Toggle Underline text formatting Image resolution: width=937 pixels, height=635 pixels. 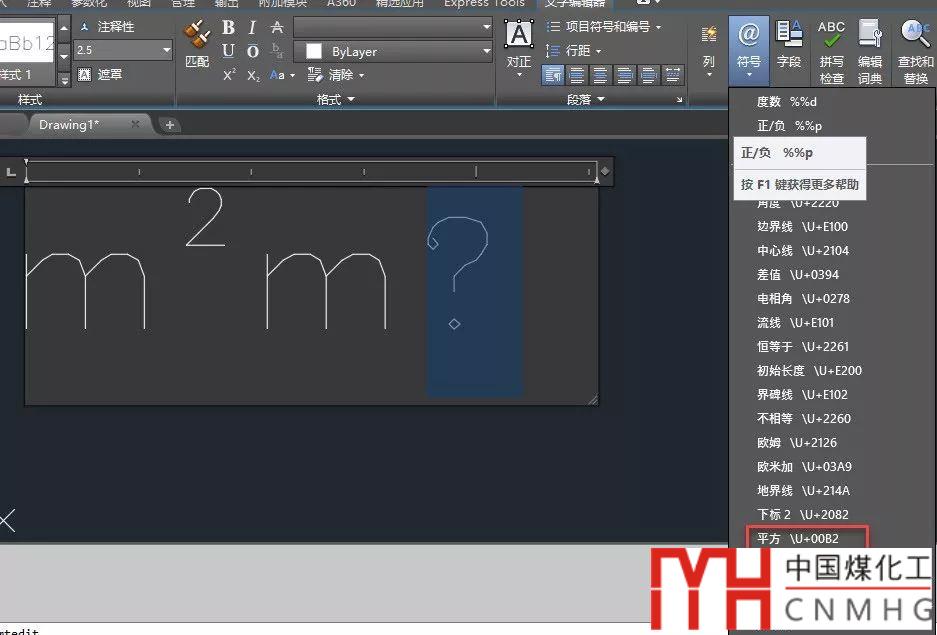click(x=229, y=51)
